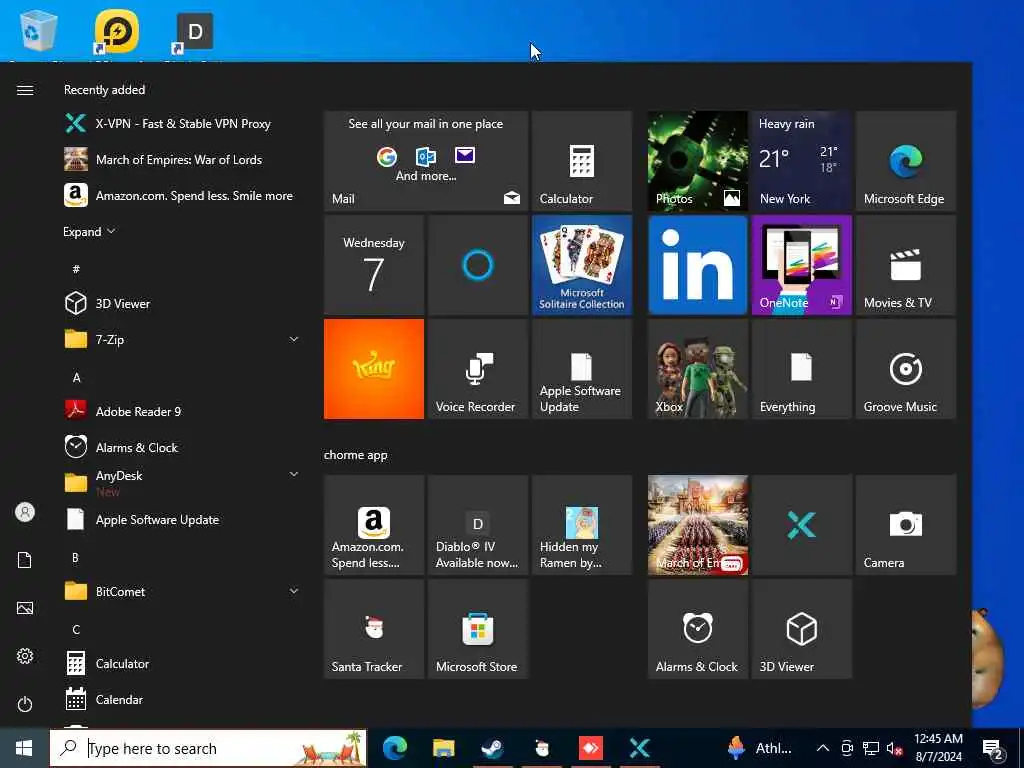
Task: Click the letter A section header
Action: tap(76, 377)
